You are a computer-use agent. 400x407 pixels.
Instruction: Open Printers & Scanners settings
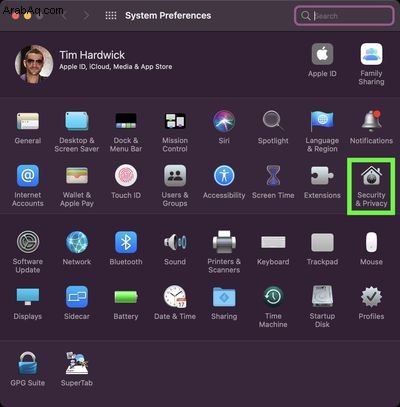[x=224, y=253]
